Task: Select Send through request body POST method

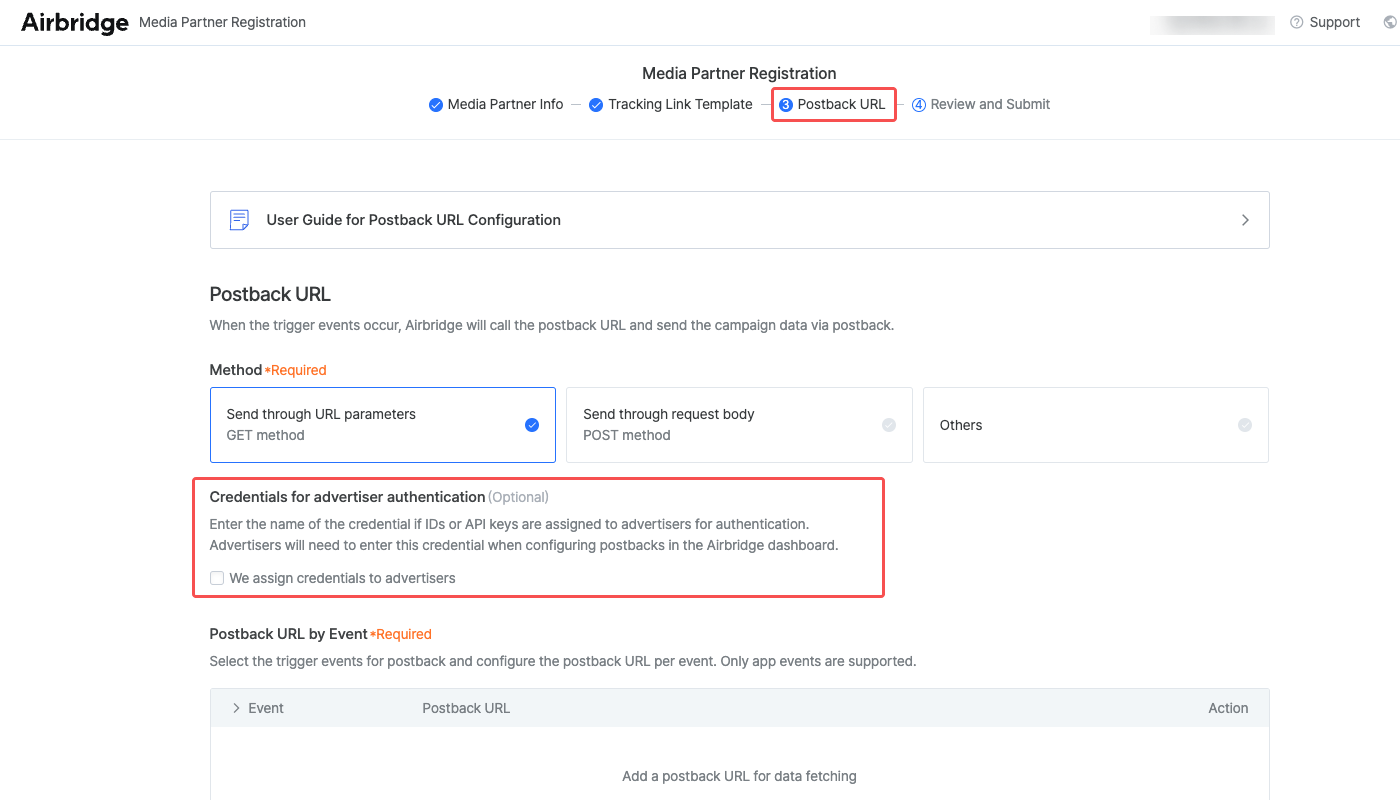Action: point(739,425)
